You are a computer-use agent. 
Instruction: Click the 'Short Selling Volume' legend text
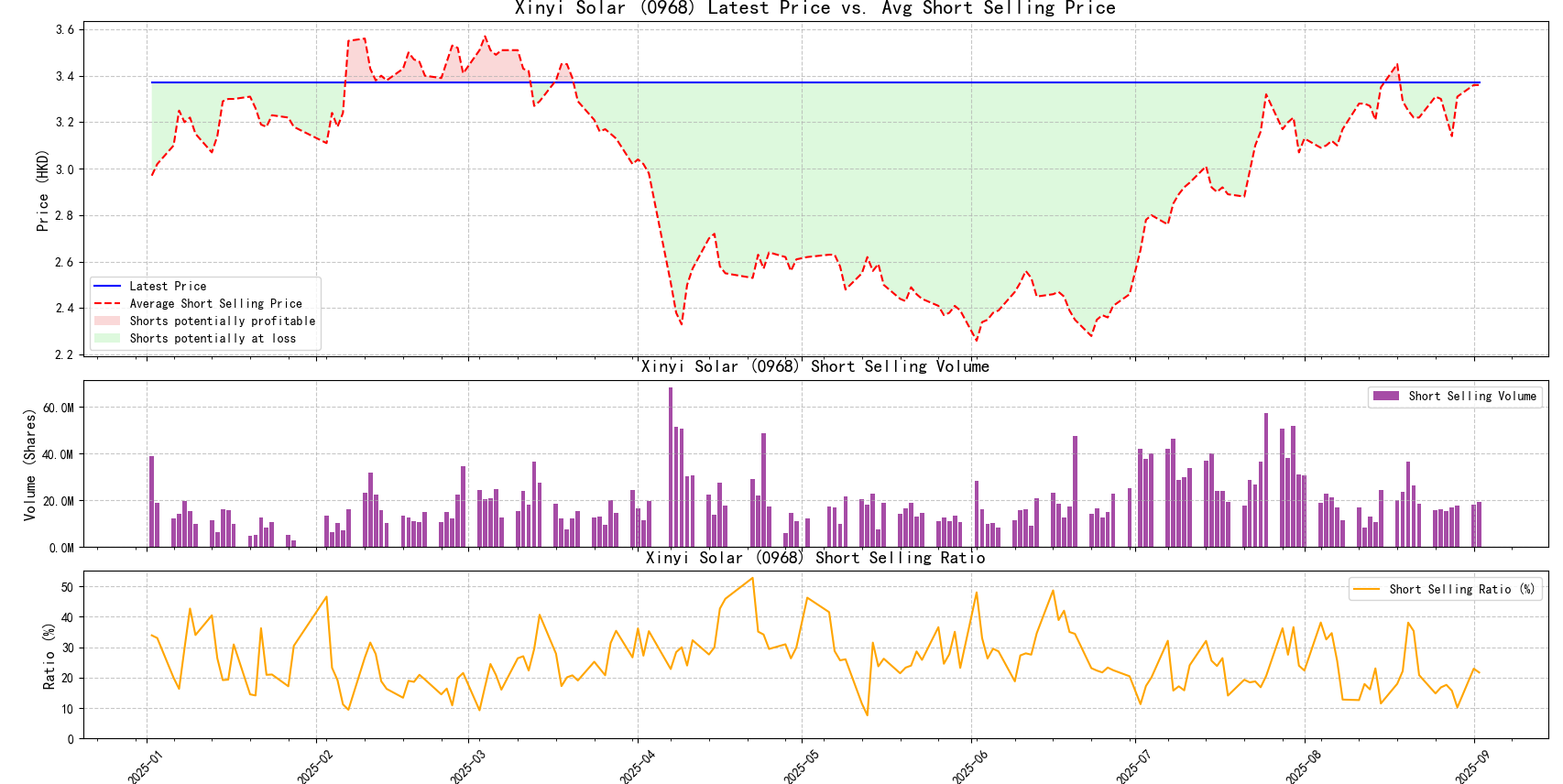(x=1471, y=397)
